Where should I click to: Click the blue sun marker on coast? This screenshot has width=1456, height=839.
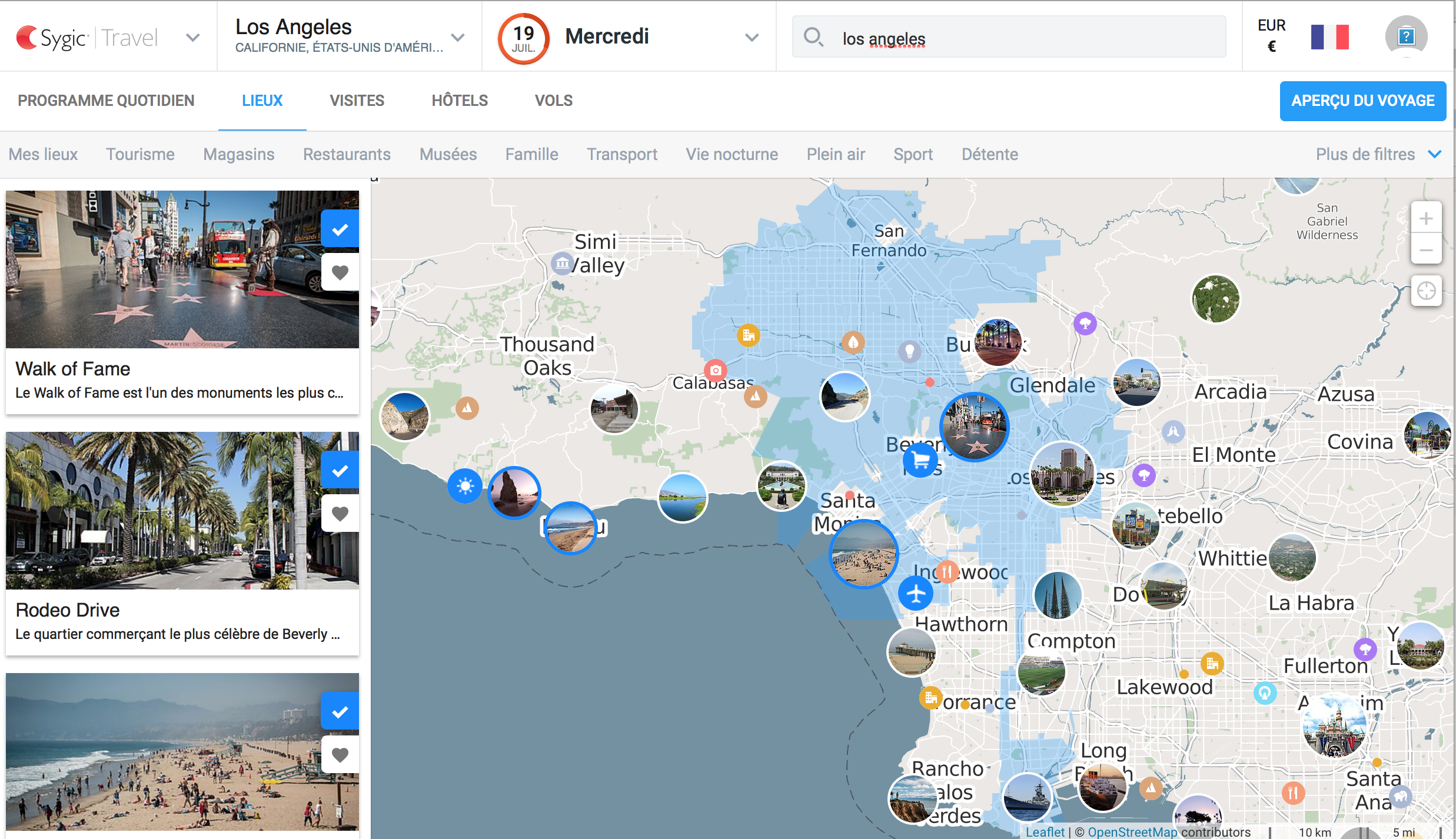pyautogui.click(x=465, y=486)
